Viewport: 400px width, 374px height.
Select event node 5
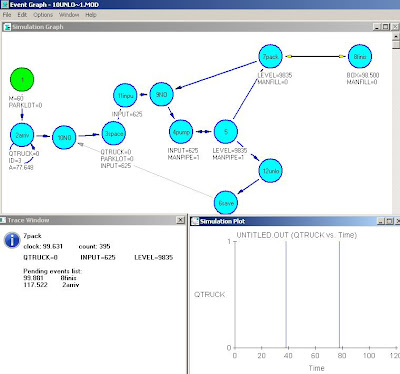226,132
